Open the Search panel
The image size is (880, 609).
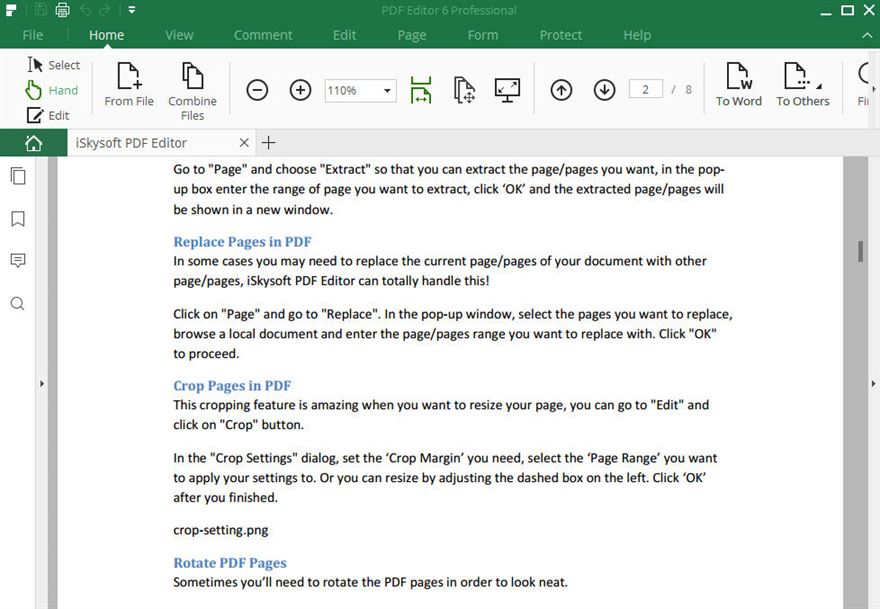(17, 303)
